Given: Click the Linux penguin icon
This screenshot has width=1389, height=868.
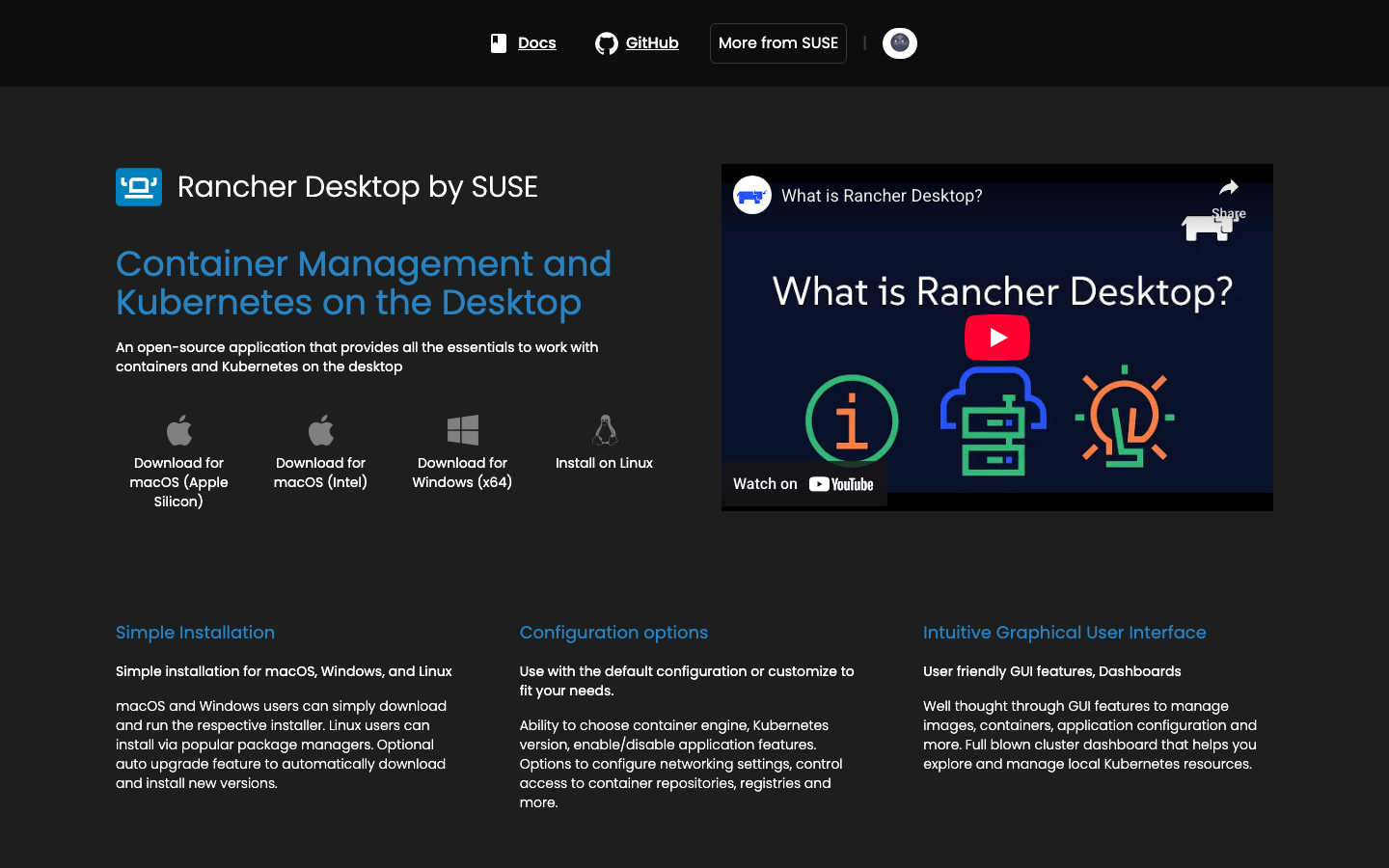Looking at the screenshot, I should [x=604, y=430].
